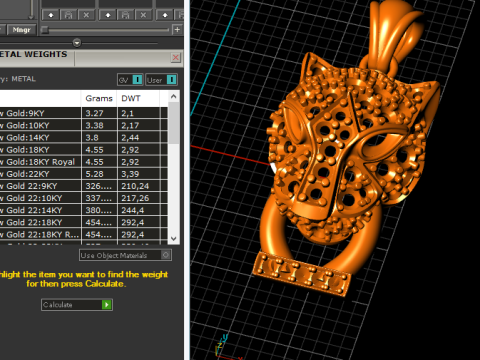Image resolution: width=480 pixels, height=360 pixels.
Task: Click the second slot's grayed save icon
Action: (125, 15)
